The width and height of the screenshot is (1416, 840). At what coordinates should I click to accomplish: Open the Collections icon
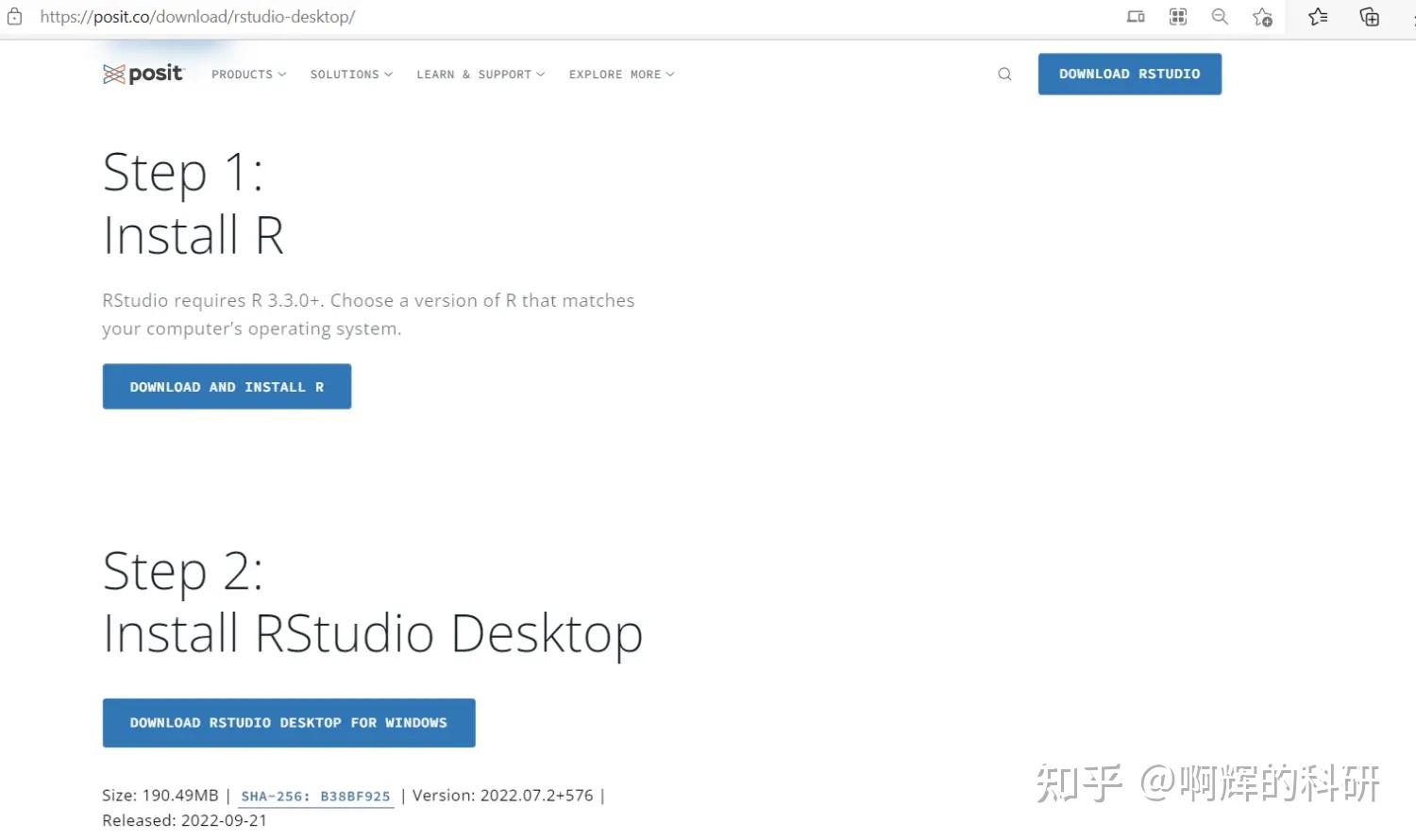tap(1370, 16)
